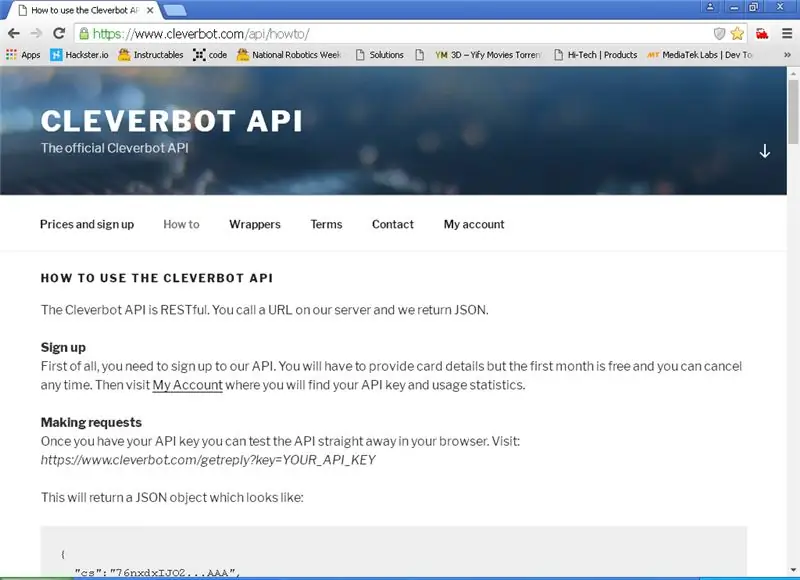Open the MediaTek Labs bookmark
The width and height of the screenshot is (800, 580).
(700, 55)
